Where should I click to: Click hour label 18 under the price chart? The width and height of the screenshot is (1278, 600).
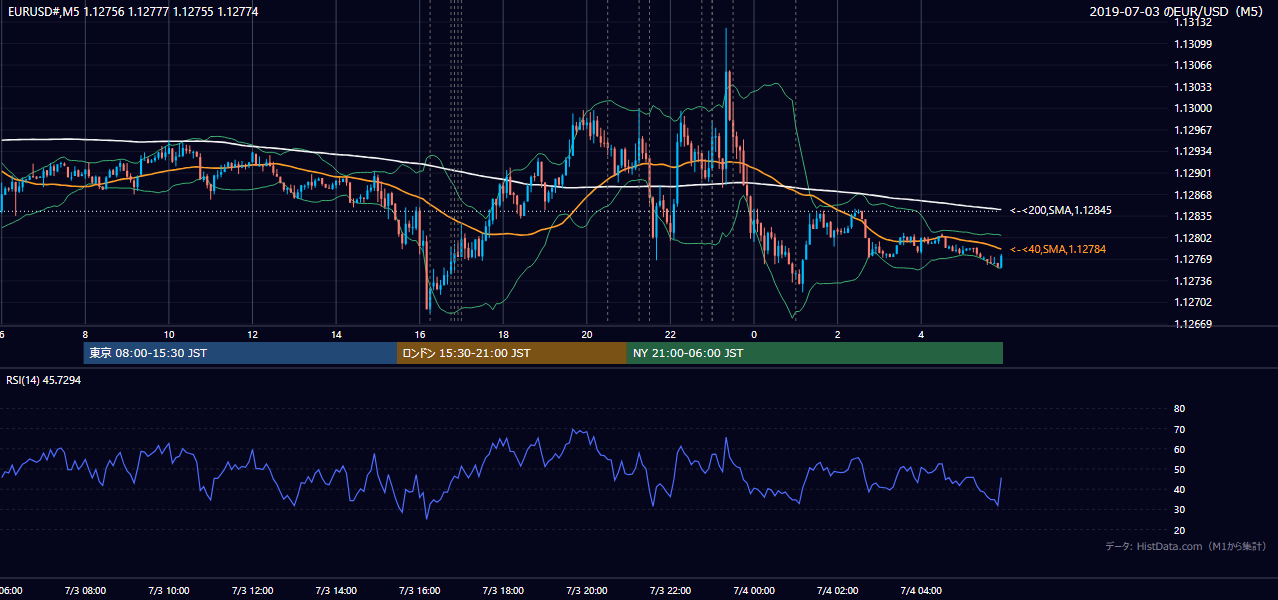pyautogui.click(x=504, y=334)
